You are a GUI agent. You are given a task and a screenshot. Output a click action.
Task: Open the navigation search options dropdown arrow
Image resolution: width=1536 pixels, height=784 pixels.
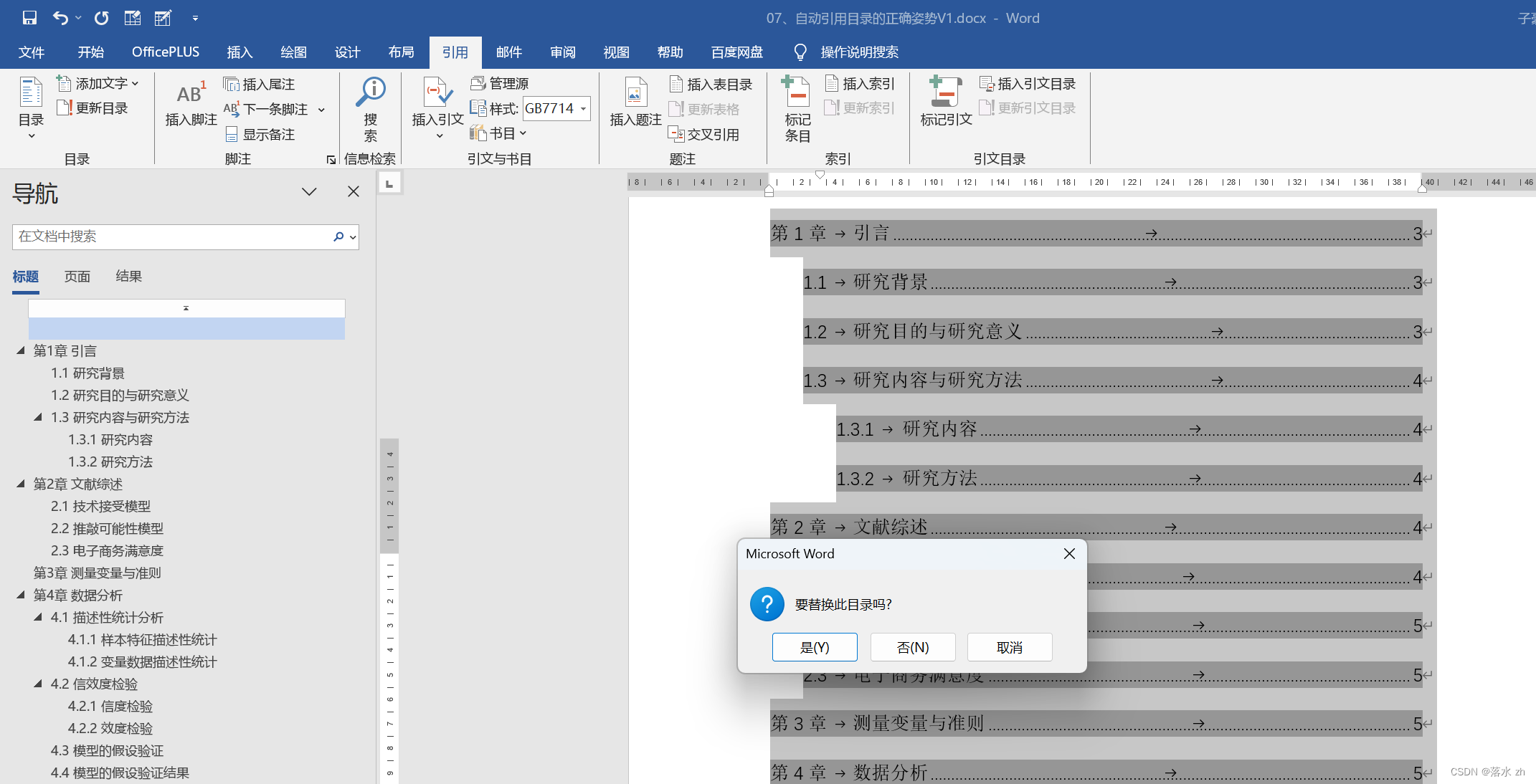coord(353,237)
